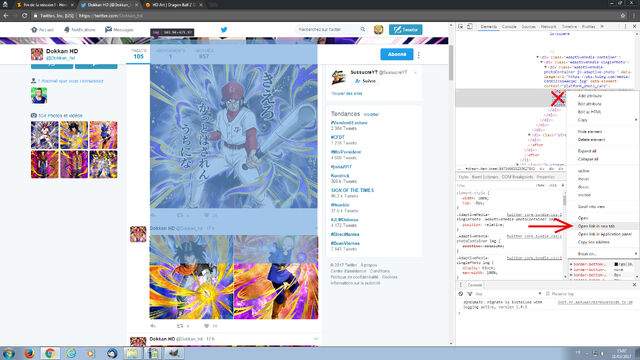Click the search magnifier icon

click(362, 29)
